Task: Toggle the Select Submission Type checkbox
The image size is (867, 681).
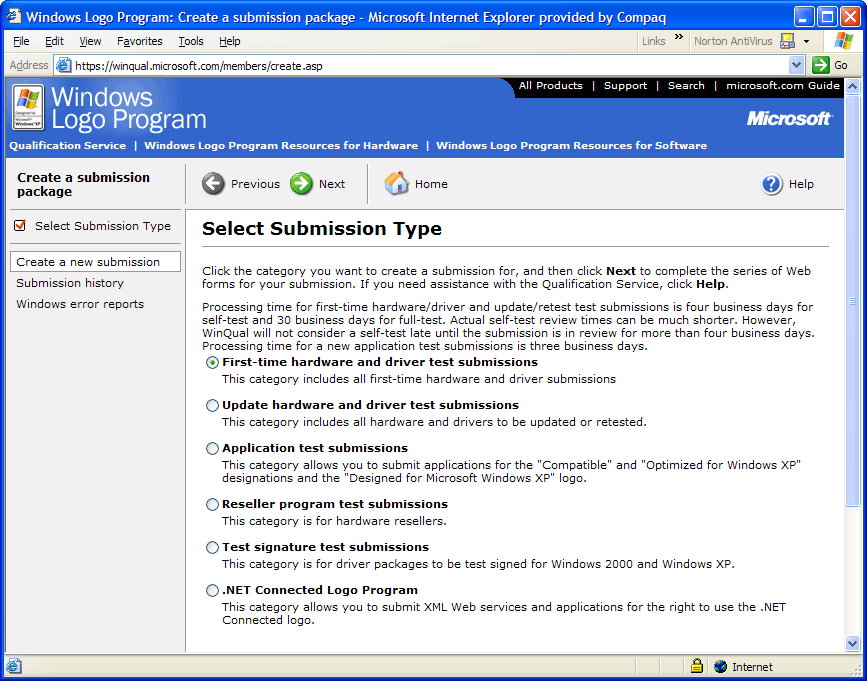Action: [20, 226]
